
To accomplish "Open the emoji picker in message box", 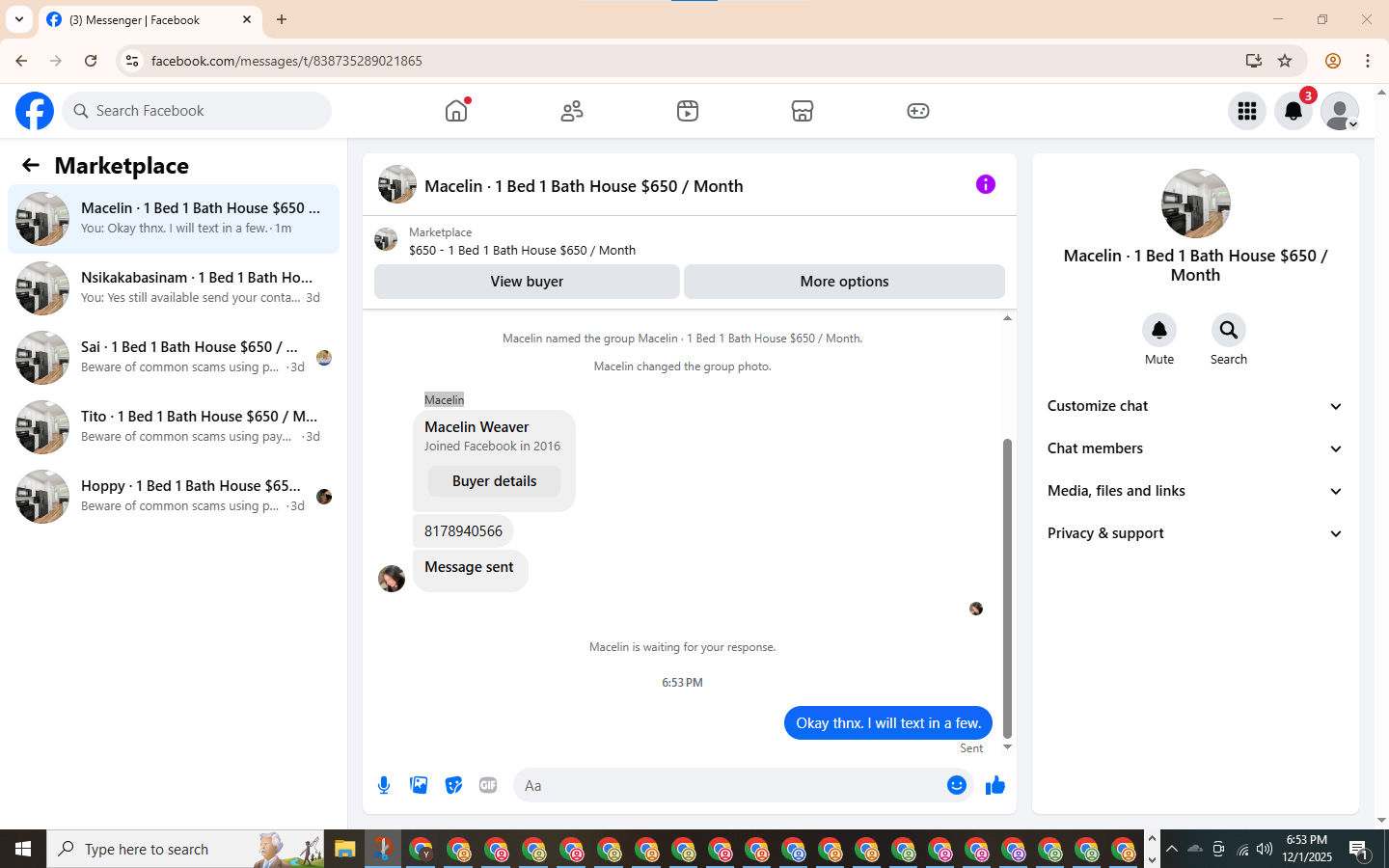I will 957,785.
